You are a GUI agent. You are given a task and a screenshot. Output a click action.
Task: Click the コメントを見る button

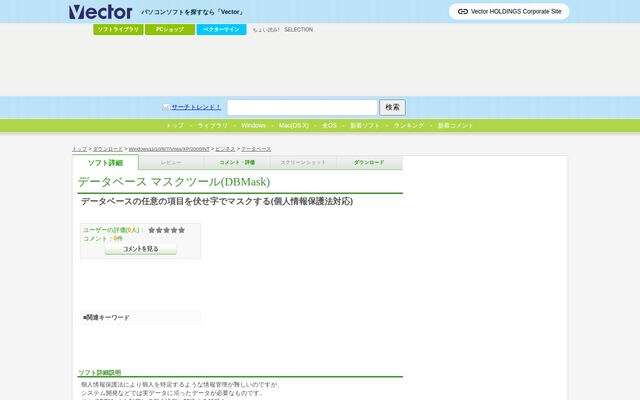point(141,249)
